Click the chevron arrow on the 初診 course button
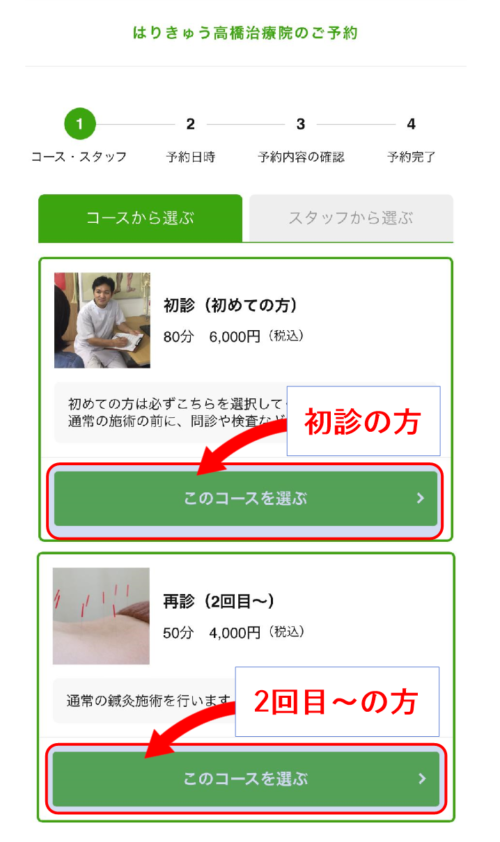Image resolution: width=500 pixels, height=842 pixels. click(421, 498)
